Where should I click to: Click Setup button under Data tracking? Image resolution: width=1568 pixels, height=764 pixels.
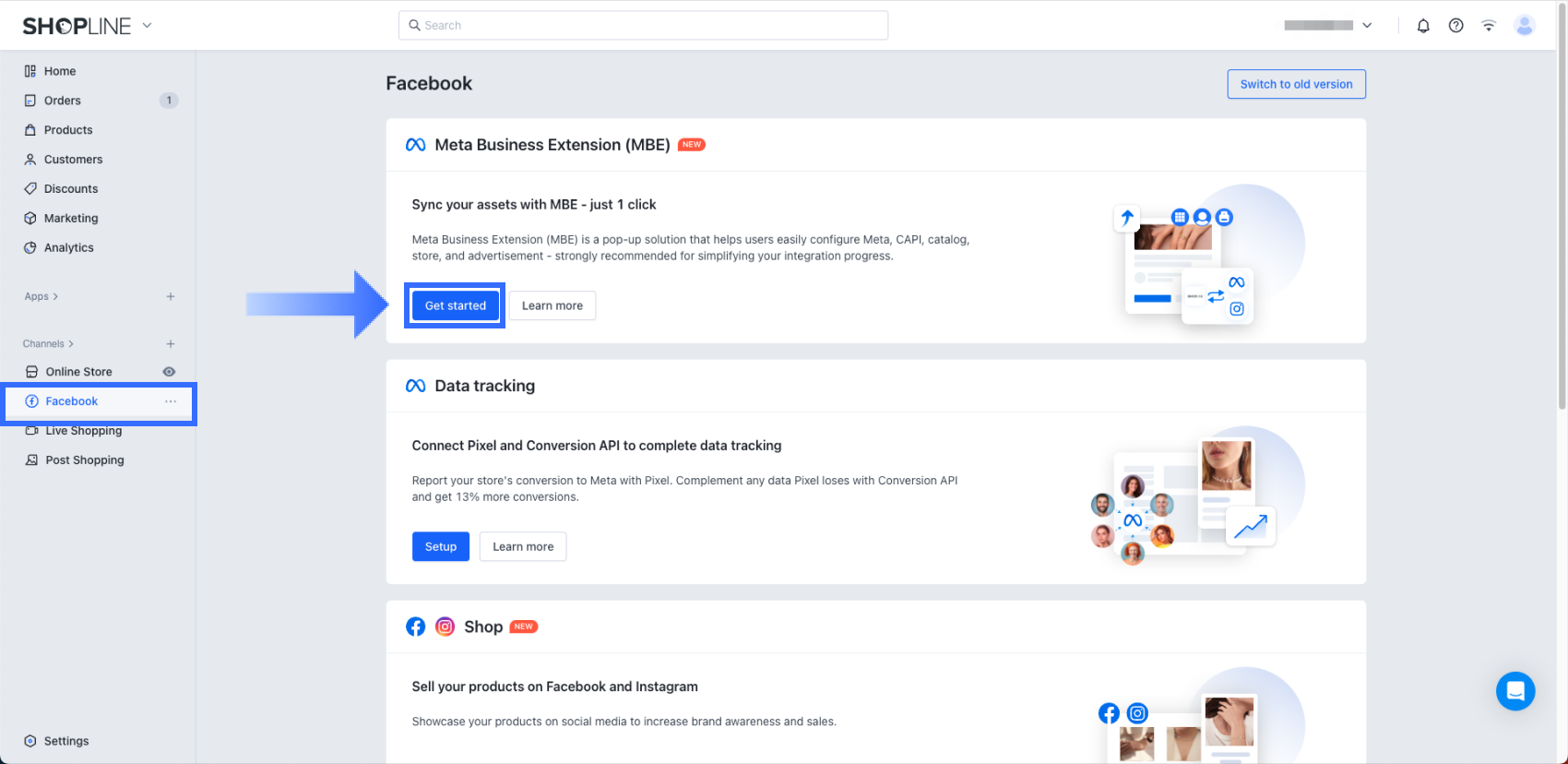[x=440, y=546]
